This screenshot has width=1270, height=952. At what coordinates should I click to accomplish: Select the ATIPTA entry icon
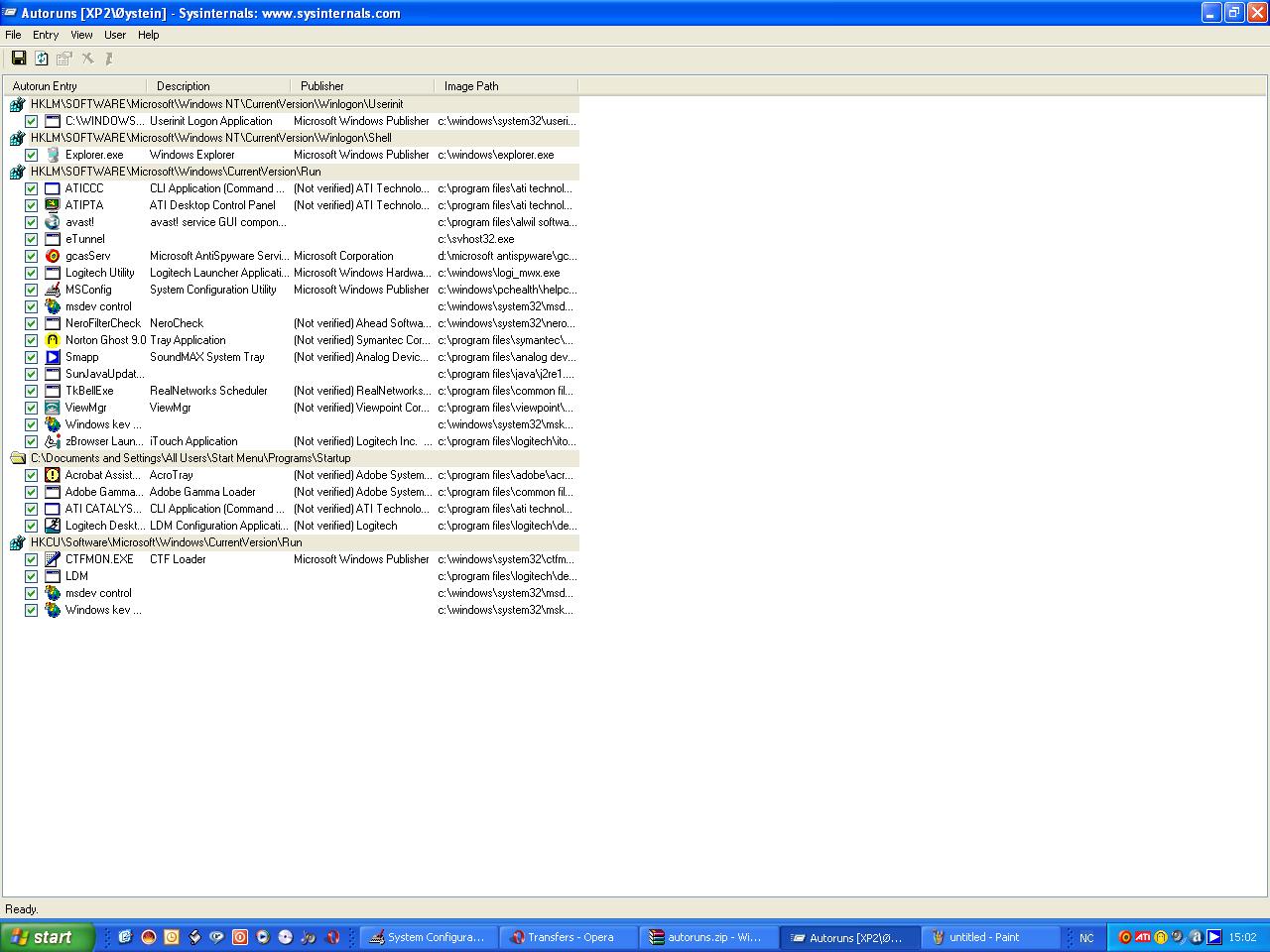[53, 205]
